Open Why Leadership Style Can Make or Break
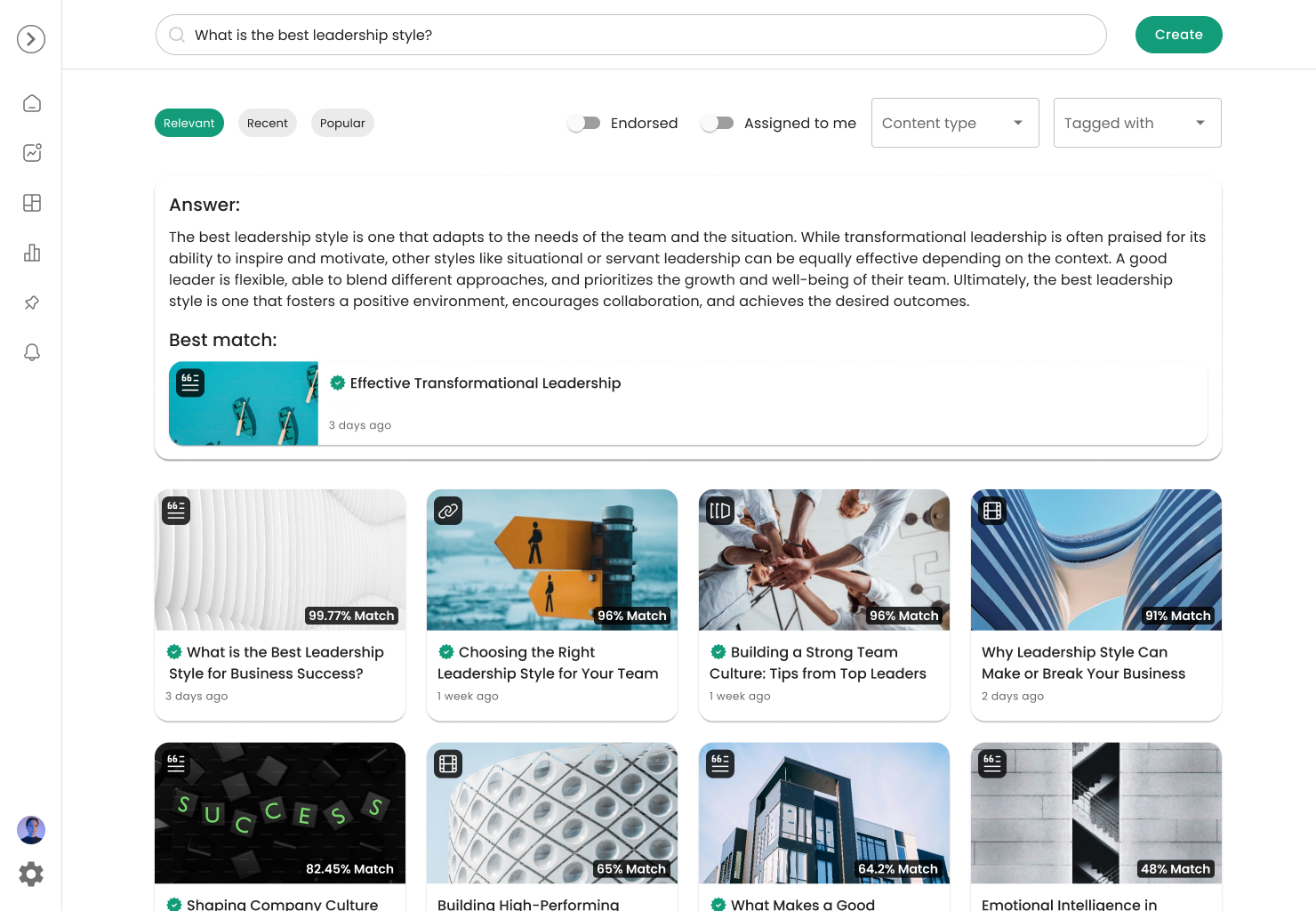The height and width of the screenshot is (911, 1316). point(1084,663)
